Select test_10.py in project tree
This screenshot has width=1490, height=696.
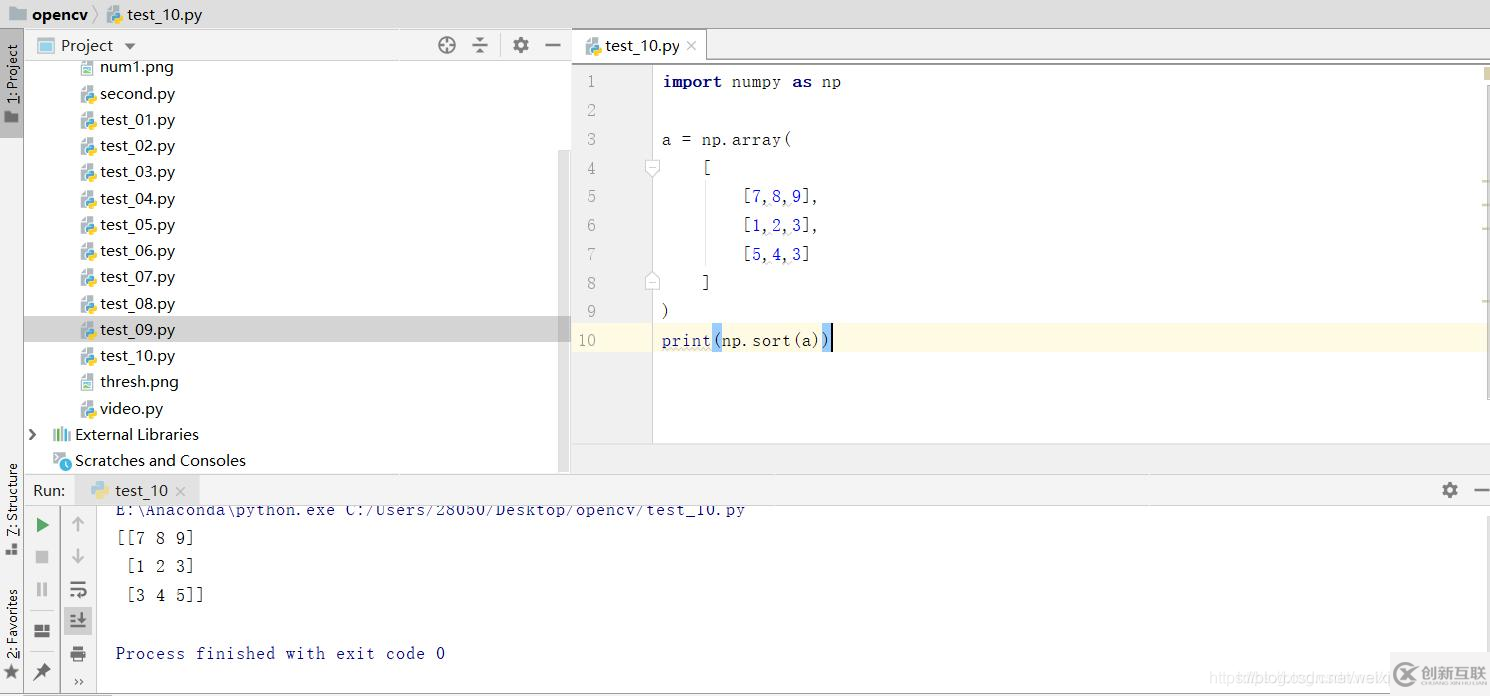[137, 355]
